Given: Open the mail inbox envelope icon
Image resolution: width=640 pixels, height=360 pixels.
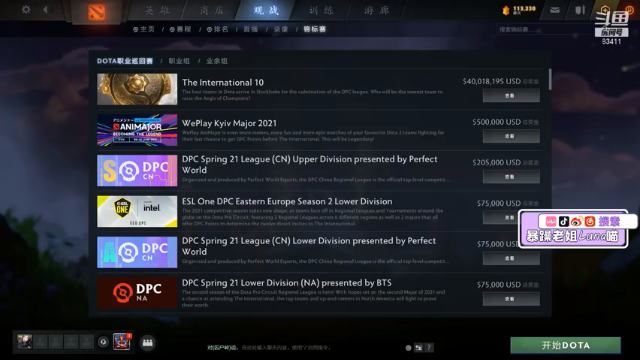Looking at the screenshot, I should click(x=555, y=10).
